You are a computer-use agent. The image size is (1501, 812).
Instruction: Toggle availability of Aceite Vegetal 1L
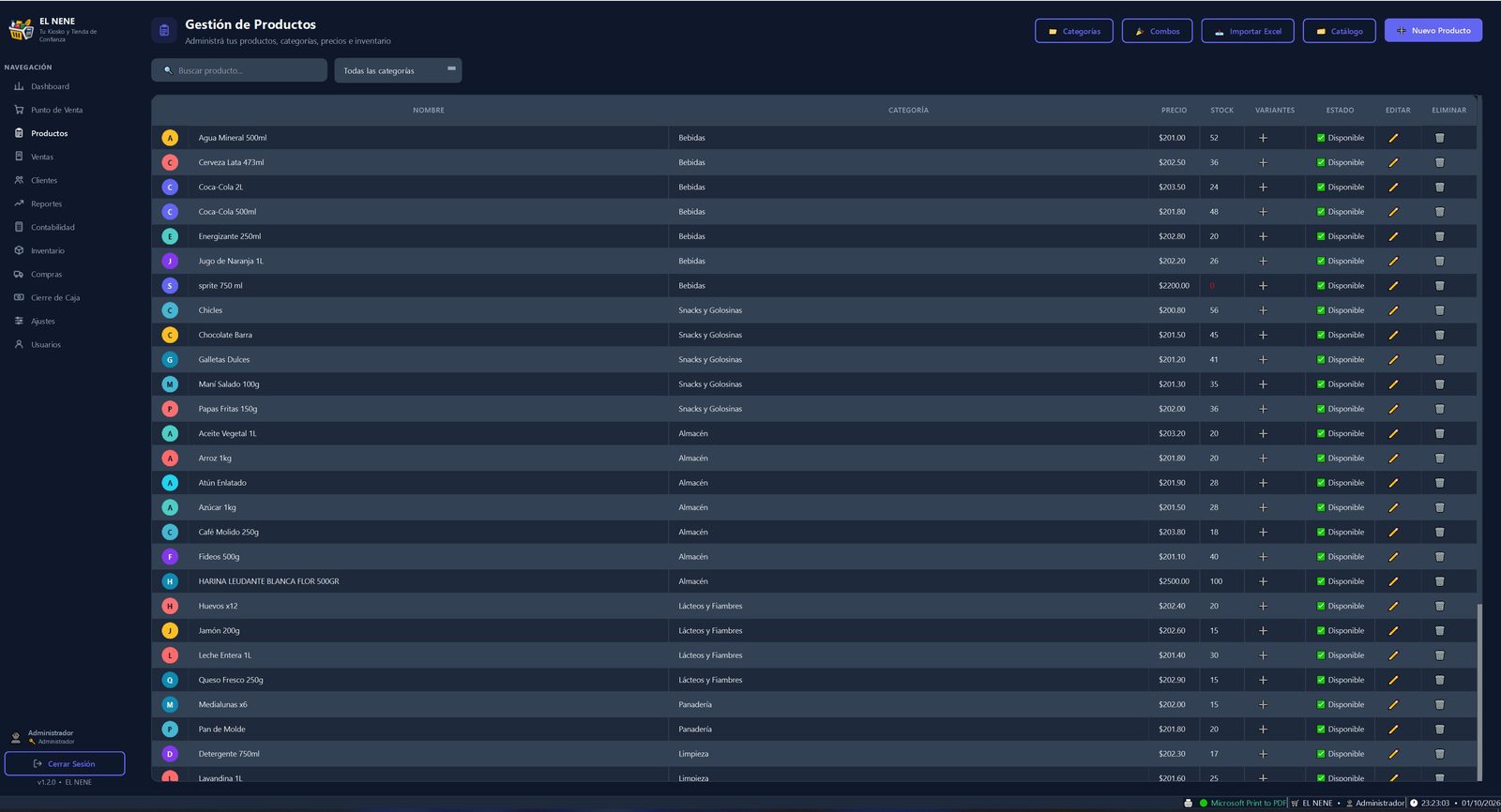pyautogui.click(x=1321, y=433)
